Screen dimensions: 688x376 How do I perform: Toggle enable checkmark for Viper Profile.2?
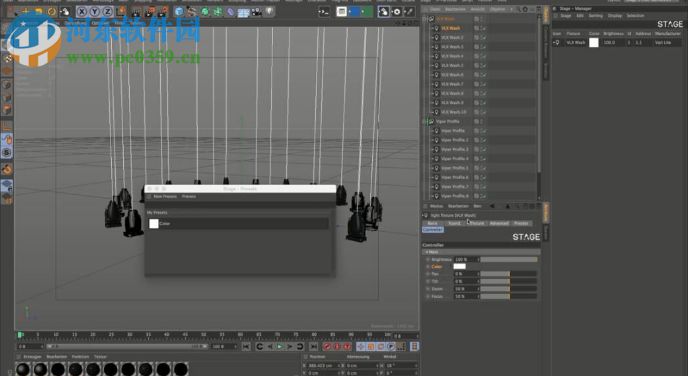[483, 140]
